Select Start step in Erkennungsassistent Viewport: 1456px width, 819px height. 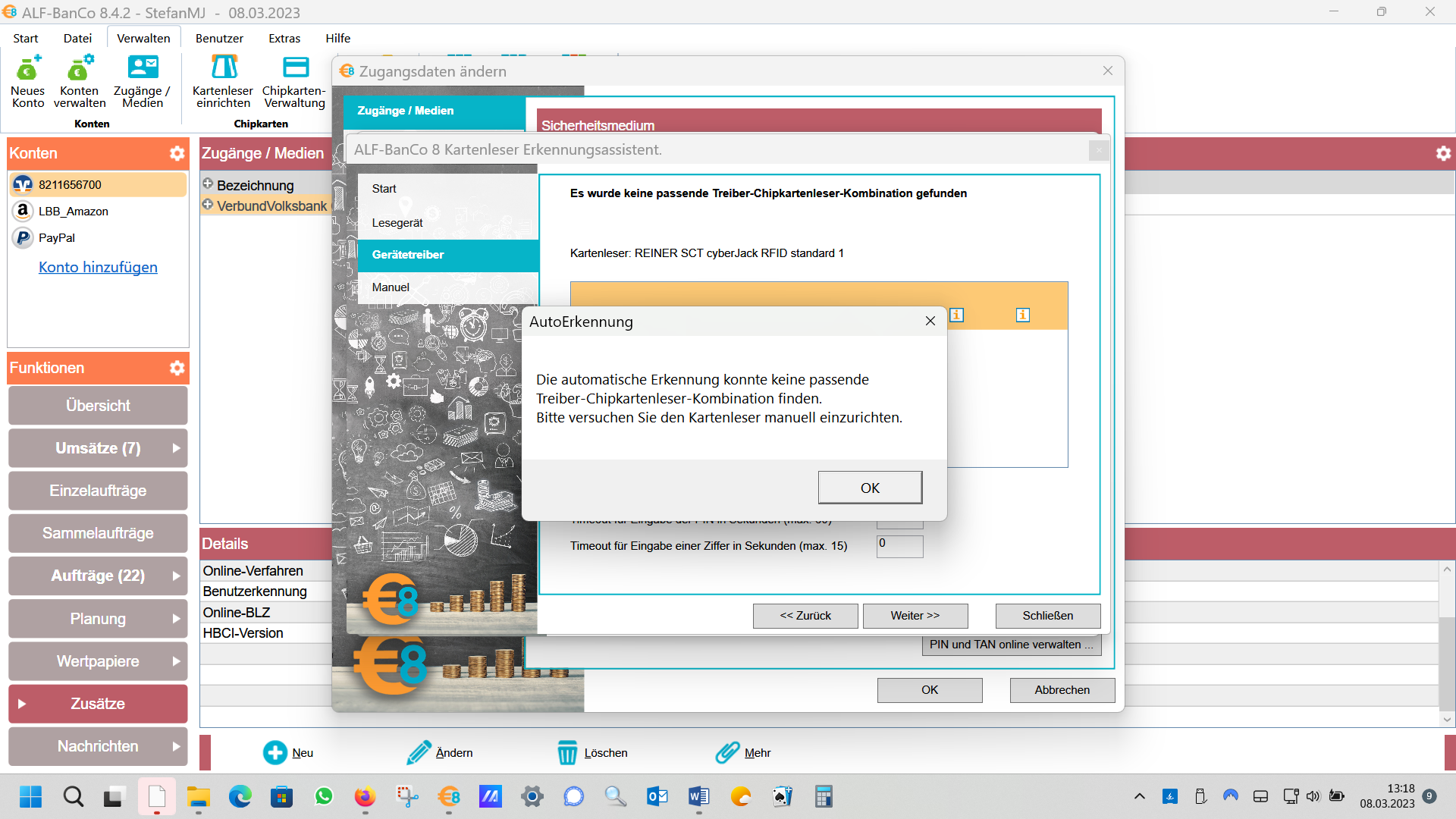[447, 189]
